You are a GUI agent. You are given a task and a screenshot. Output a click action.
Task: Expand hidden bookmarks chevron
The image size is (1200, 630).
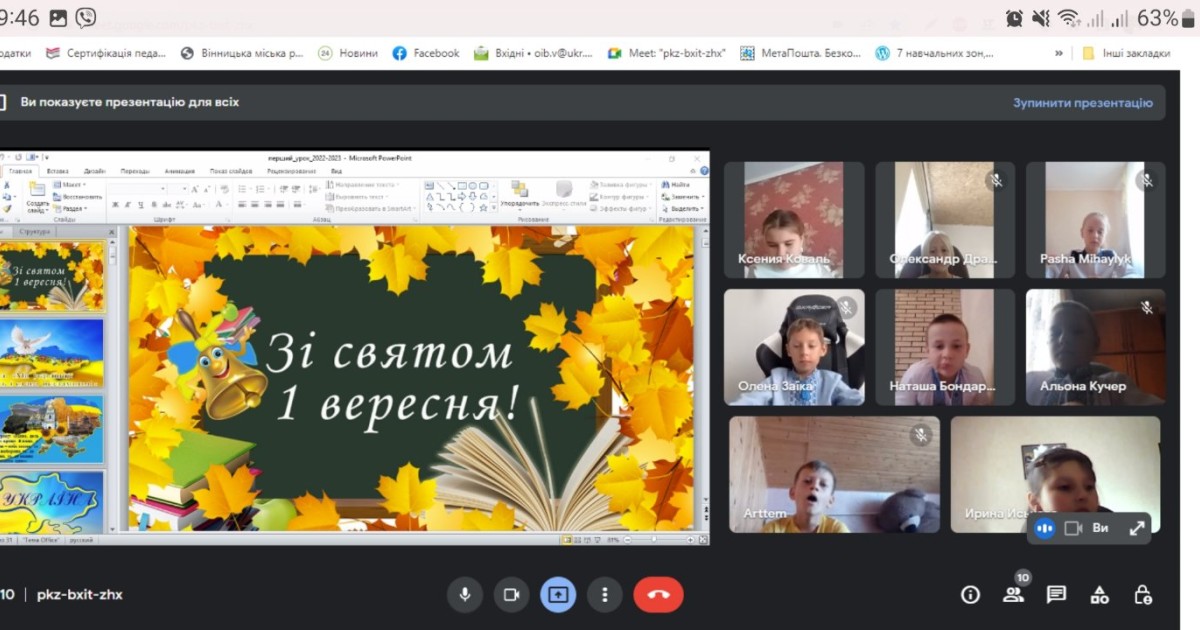[1059, 53]
